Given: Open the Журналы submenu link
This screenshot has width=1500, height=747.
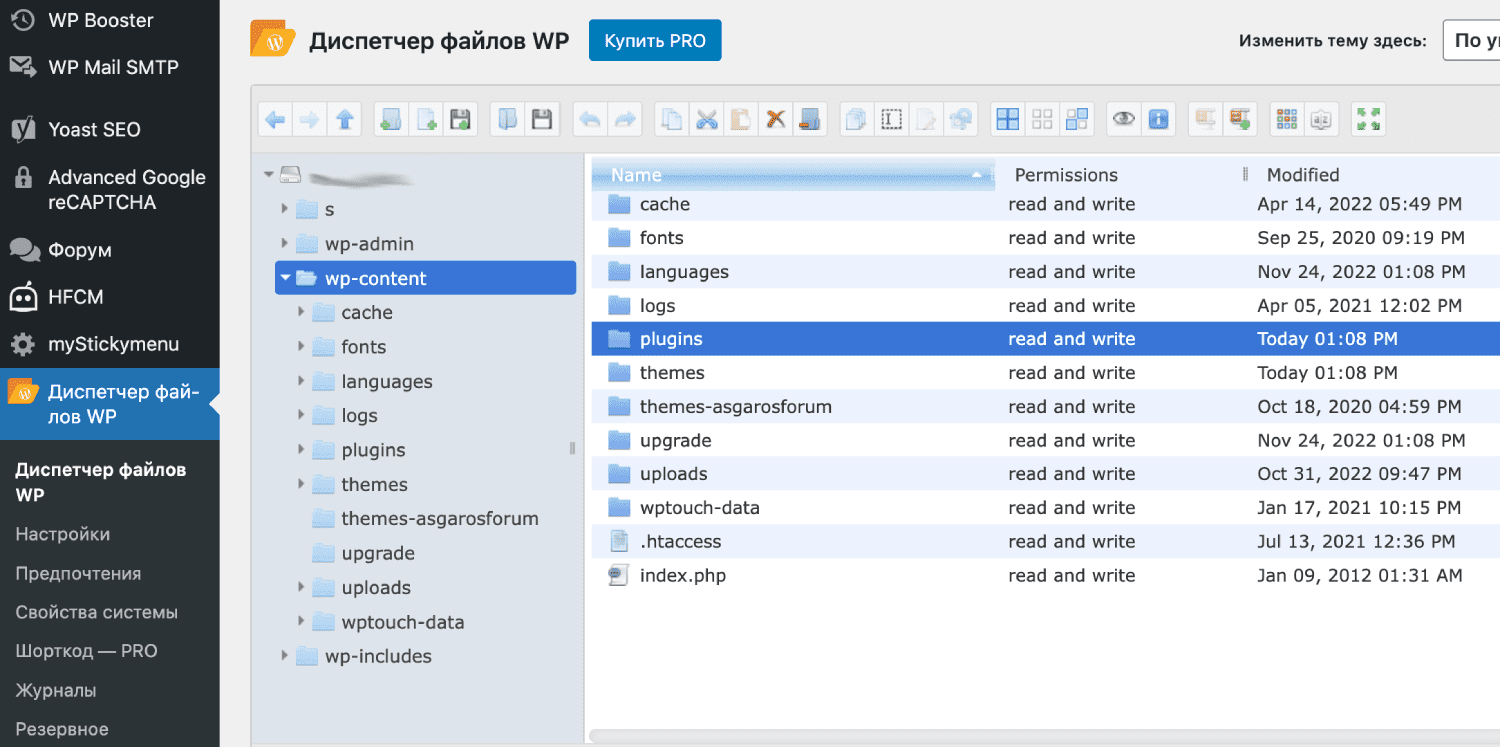Looking at the screenshot, I should click(56, 690).
